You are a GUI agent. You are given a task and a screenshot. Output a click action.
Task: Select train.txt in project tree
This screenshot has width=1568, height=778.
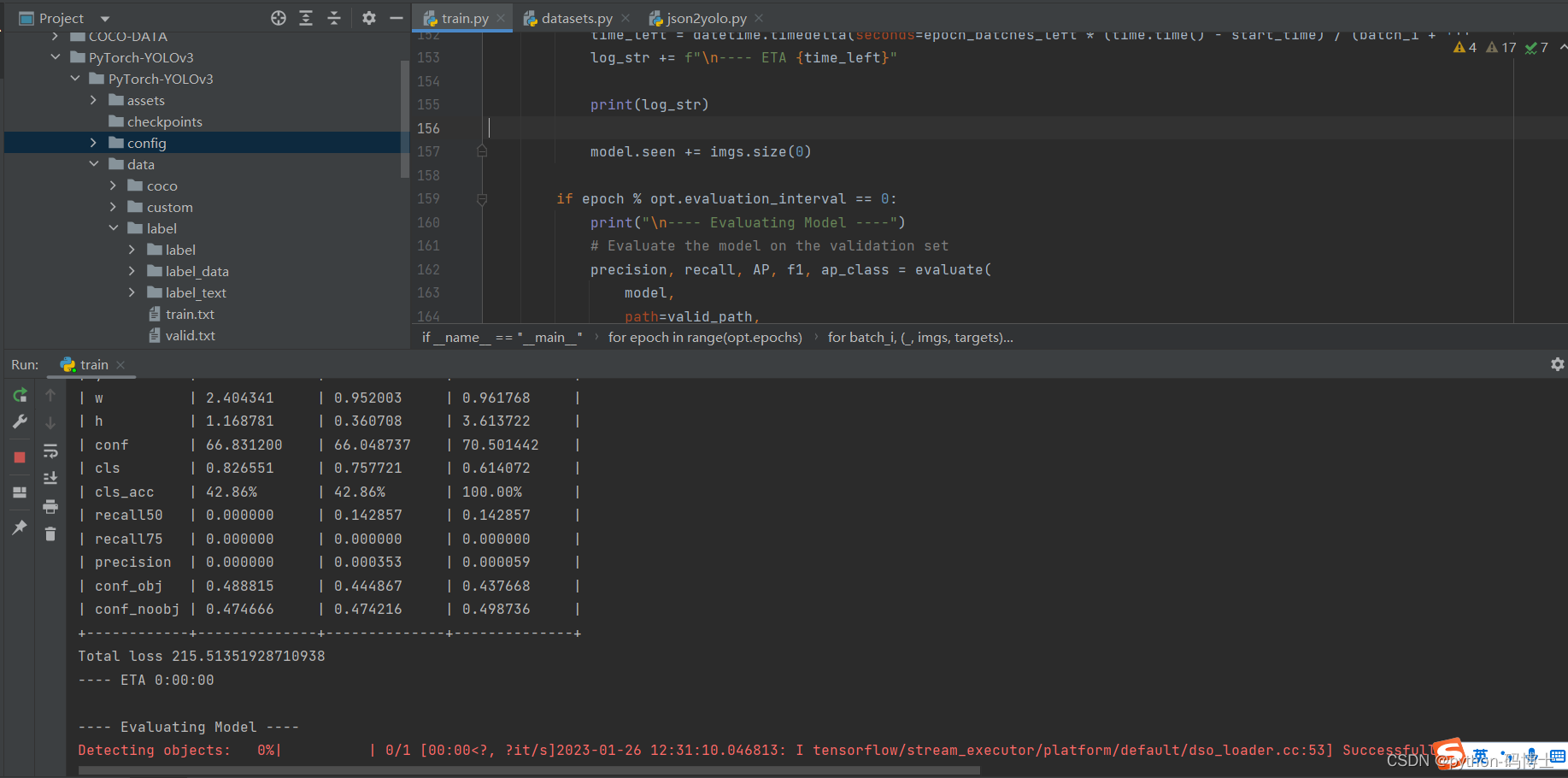point(190,314)
